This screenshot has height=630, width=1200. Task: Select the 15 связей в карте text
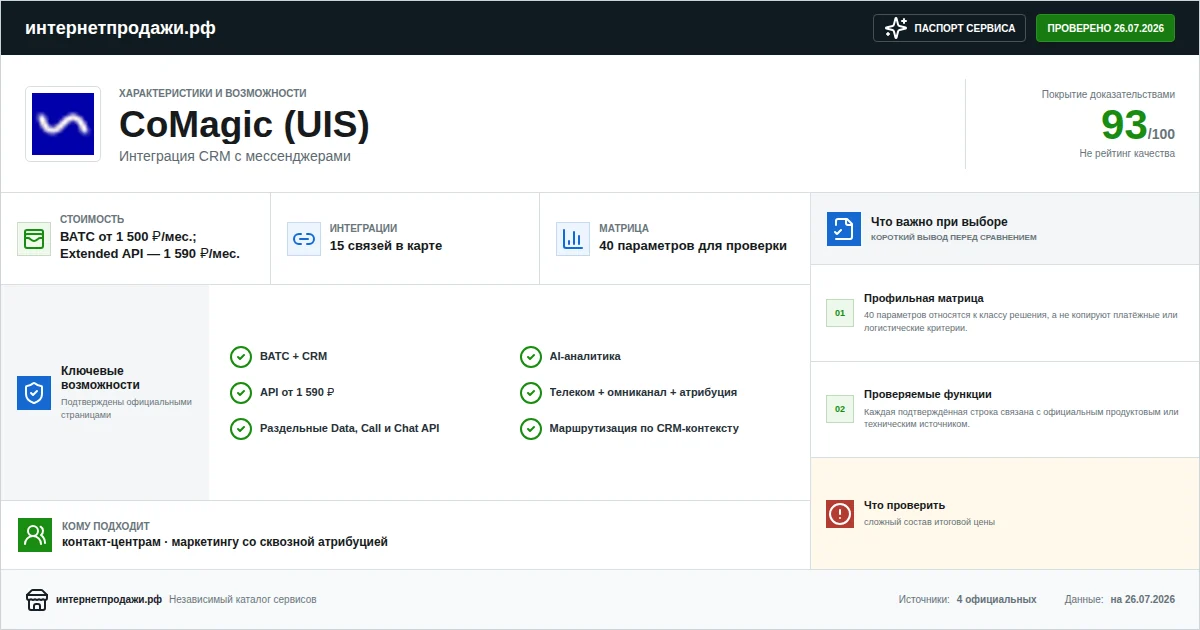(386, 246)
